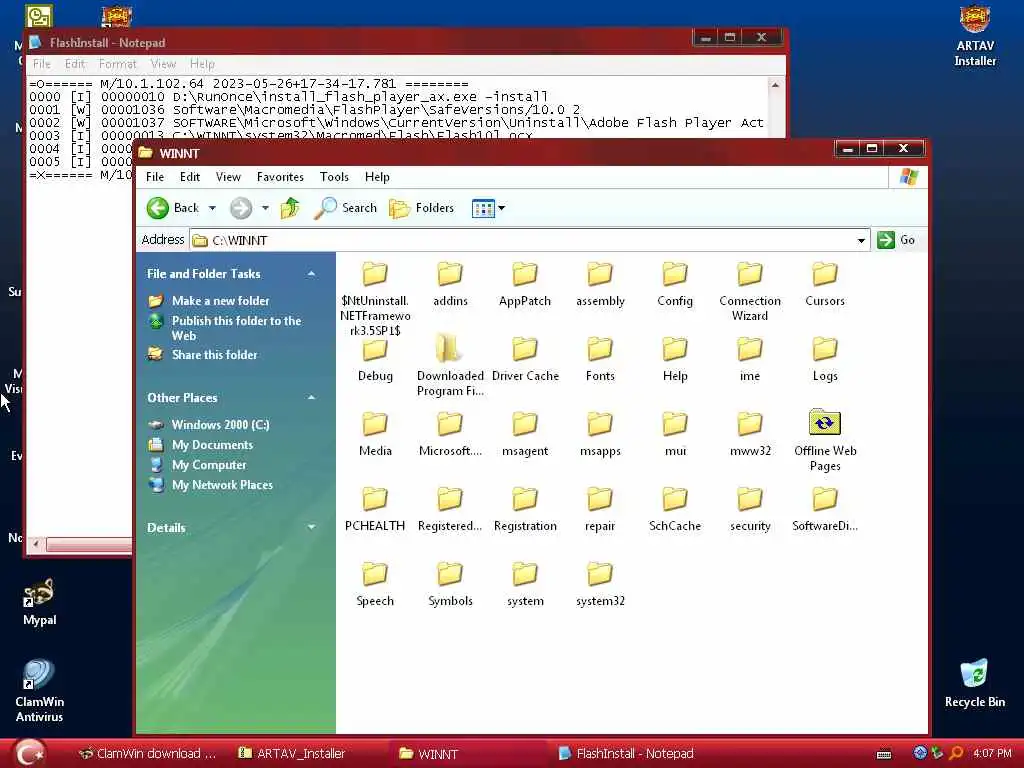Image resolution: width=1024 pixels, height=768 pixels.
Task: Toggle the Folders pane button
Action: point(421,208)
